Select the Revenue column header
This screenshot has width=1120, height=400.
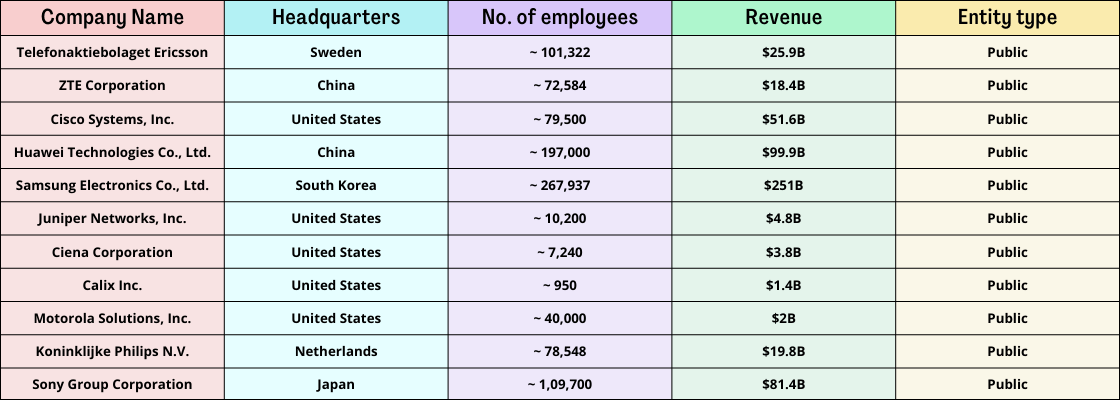click(783, 18)
